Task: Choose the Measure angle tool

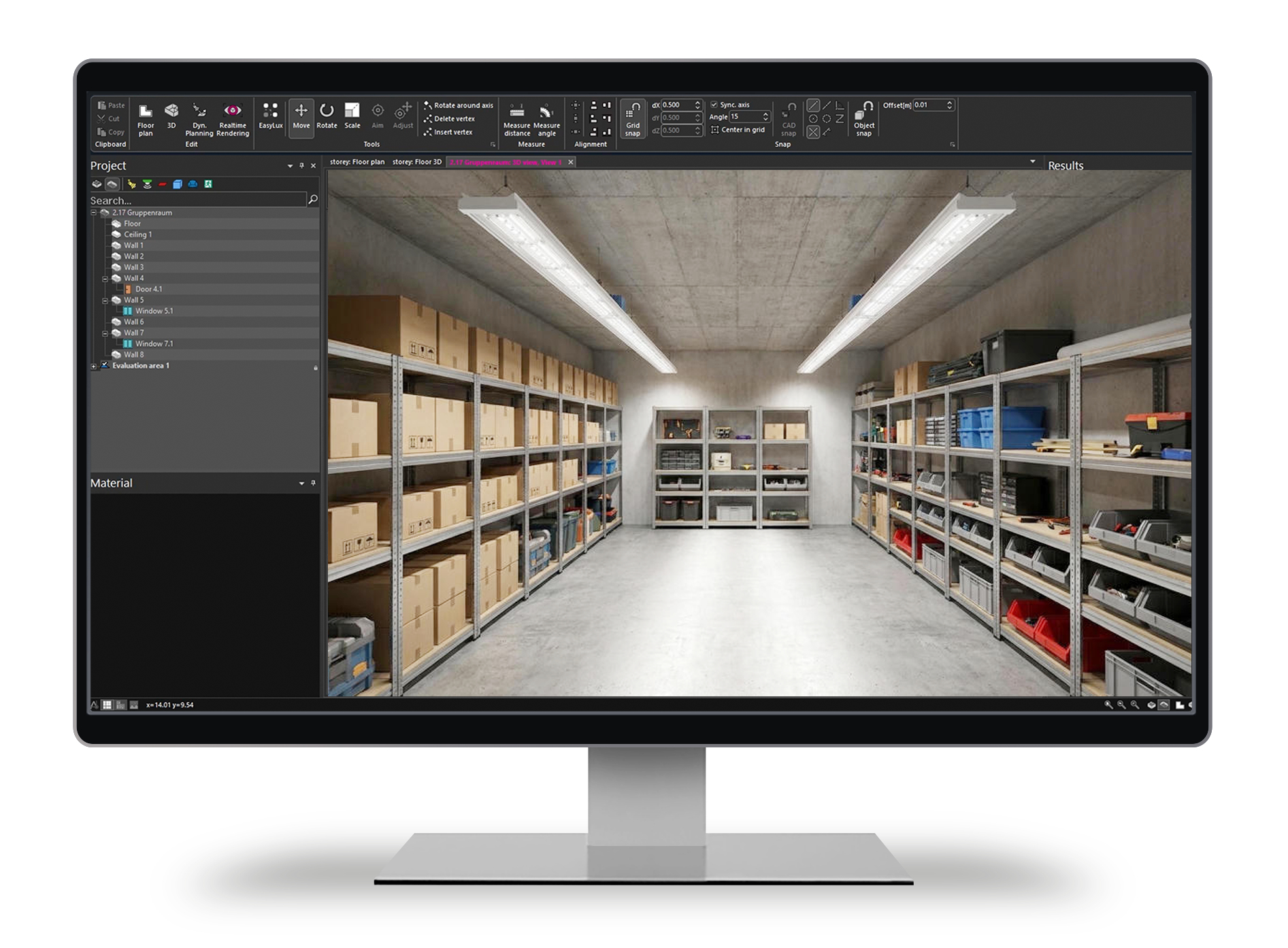Action: (546, 120)
